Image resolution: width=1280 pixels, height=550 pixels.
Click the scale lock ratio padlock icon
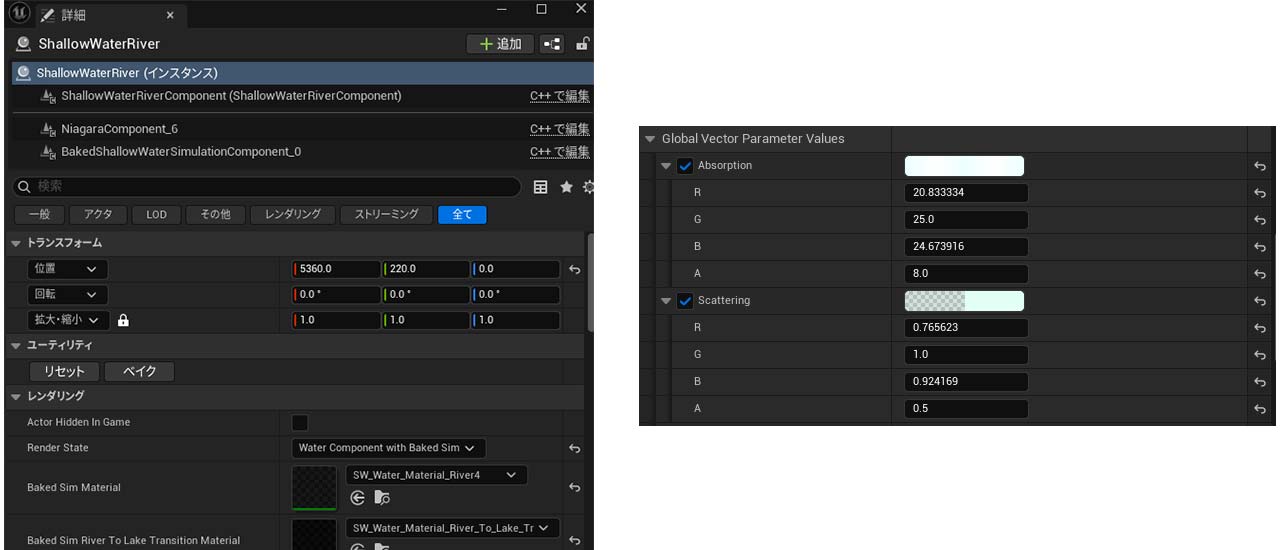pyautogui.click(x=123, y=321)
